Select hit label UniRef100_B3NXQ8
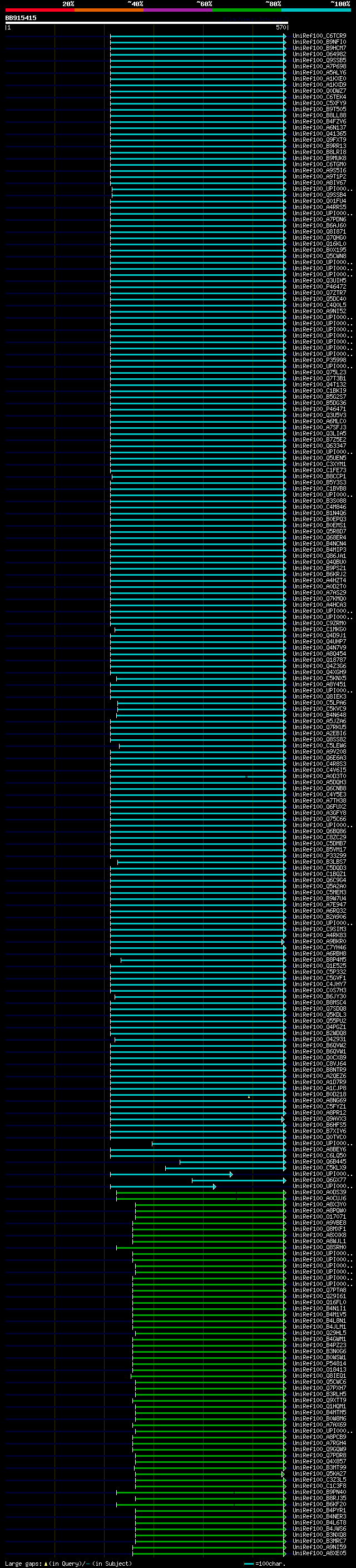The height and width of the screenshot is (1568, 356). click(x=319, y=1535)
